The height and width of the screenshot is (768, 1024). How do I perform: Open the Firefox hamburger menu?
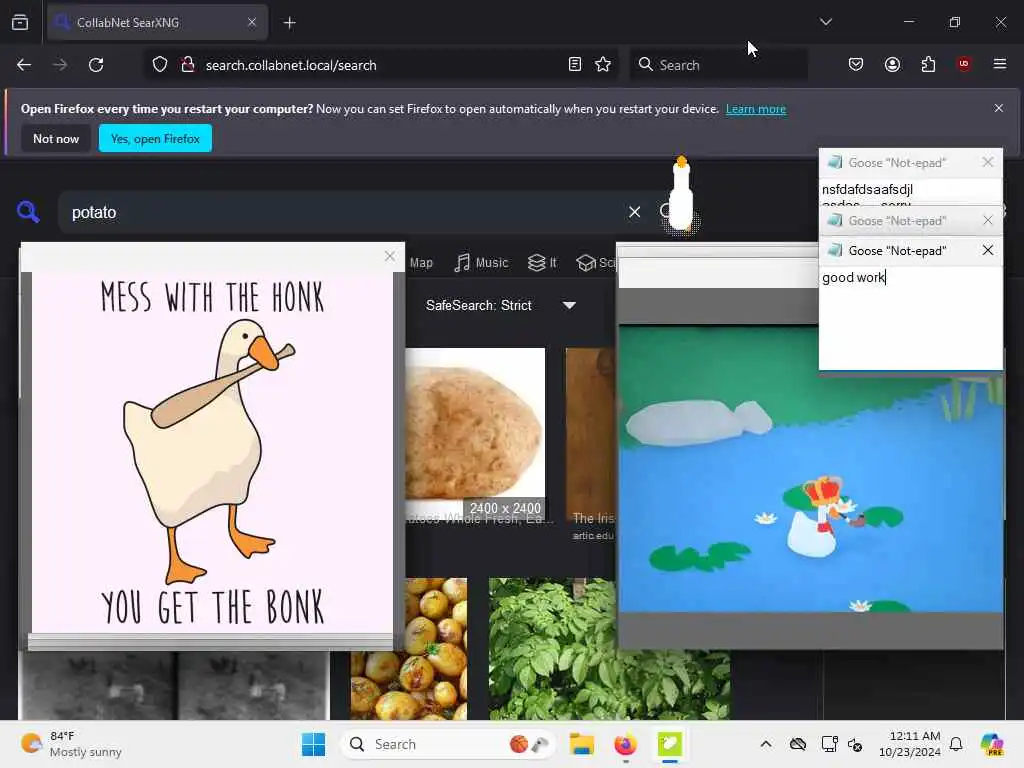point(999,64)
